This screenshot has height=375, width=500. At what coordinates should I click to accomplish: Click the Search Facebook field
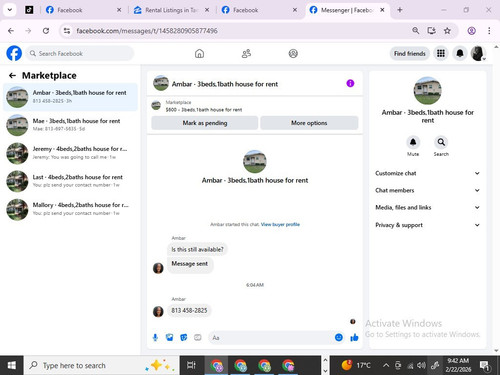pos(79,53)
